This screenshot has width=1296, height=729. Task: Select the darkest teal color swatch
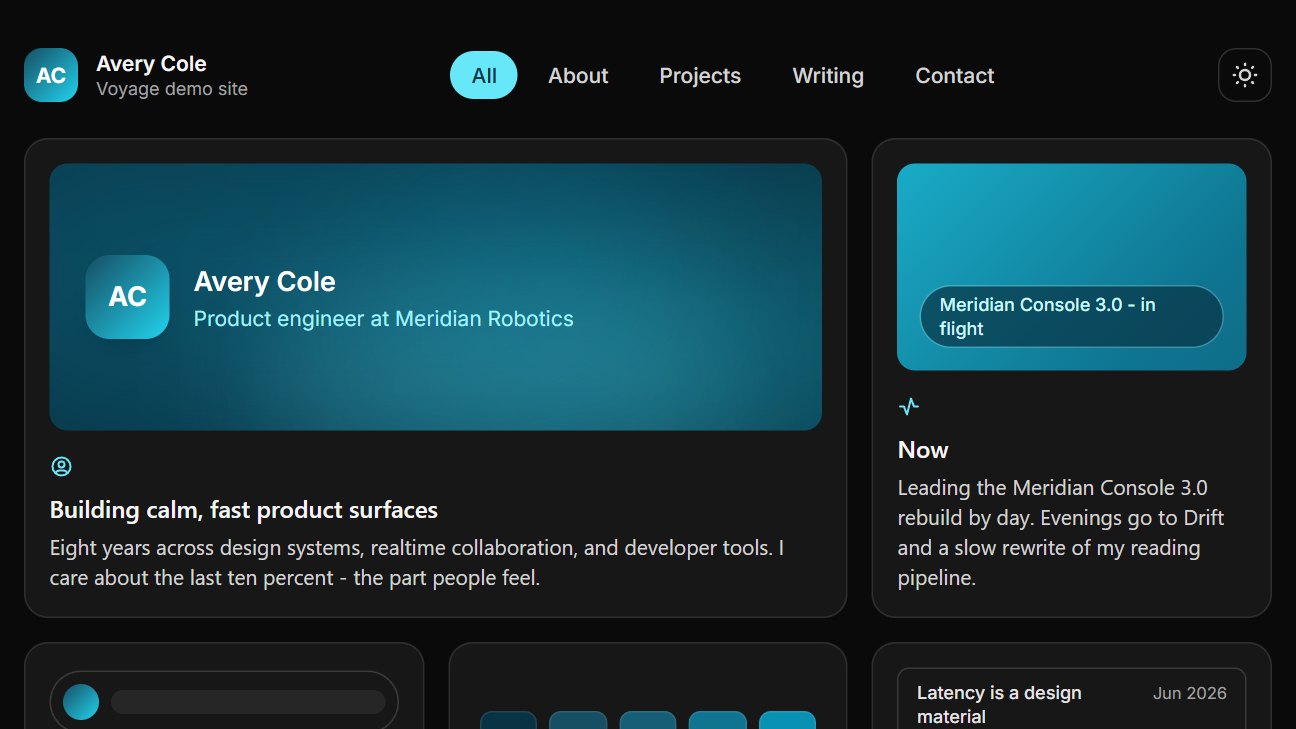[508, 720]
